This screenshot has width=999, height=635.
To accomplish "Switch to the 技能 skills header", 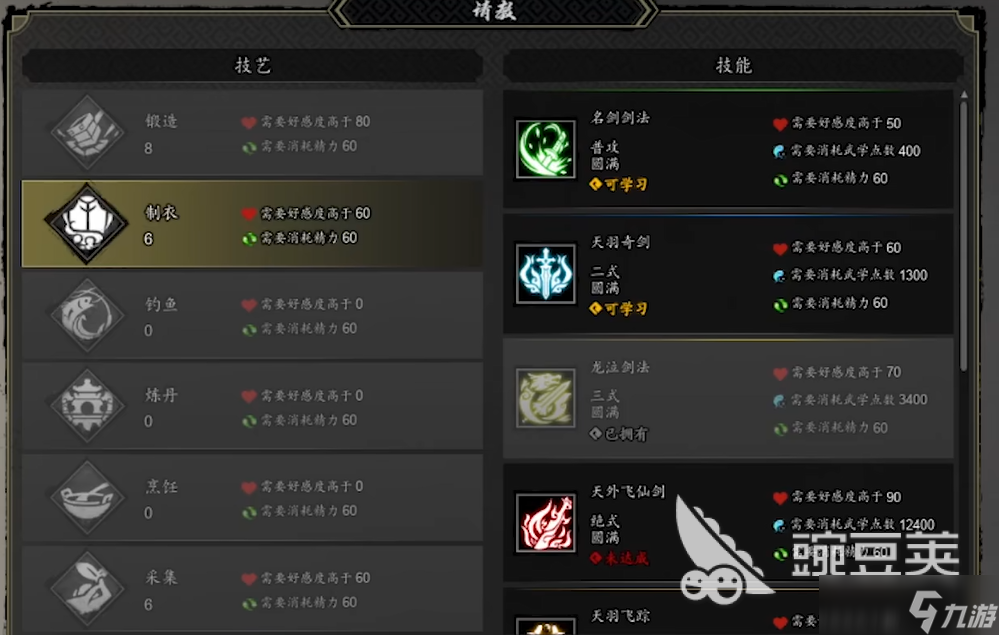I will (733, 66).
